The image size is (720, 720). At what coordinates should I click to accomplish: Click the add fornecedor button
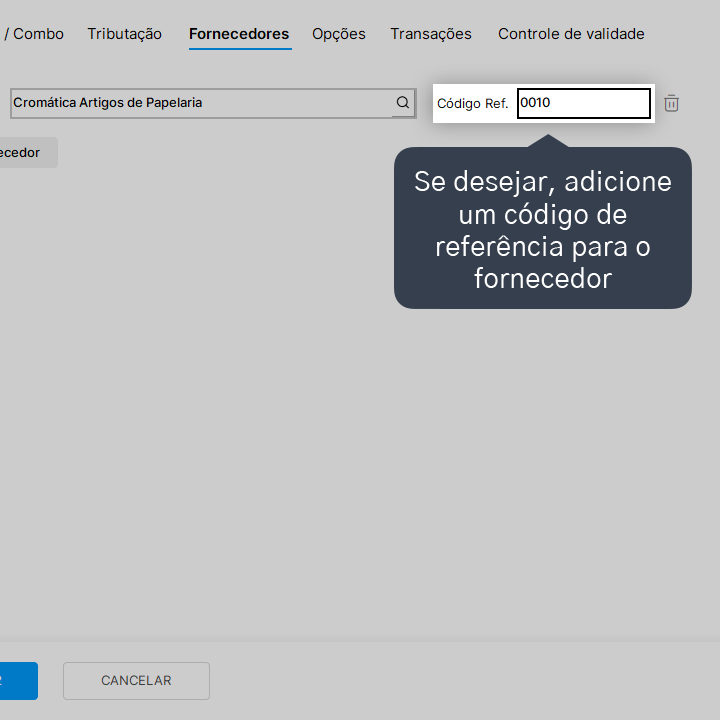click(28, 152)
